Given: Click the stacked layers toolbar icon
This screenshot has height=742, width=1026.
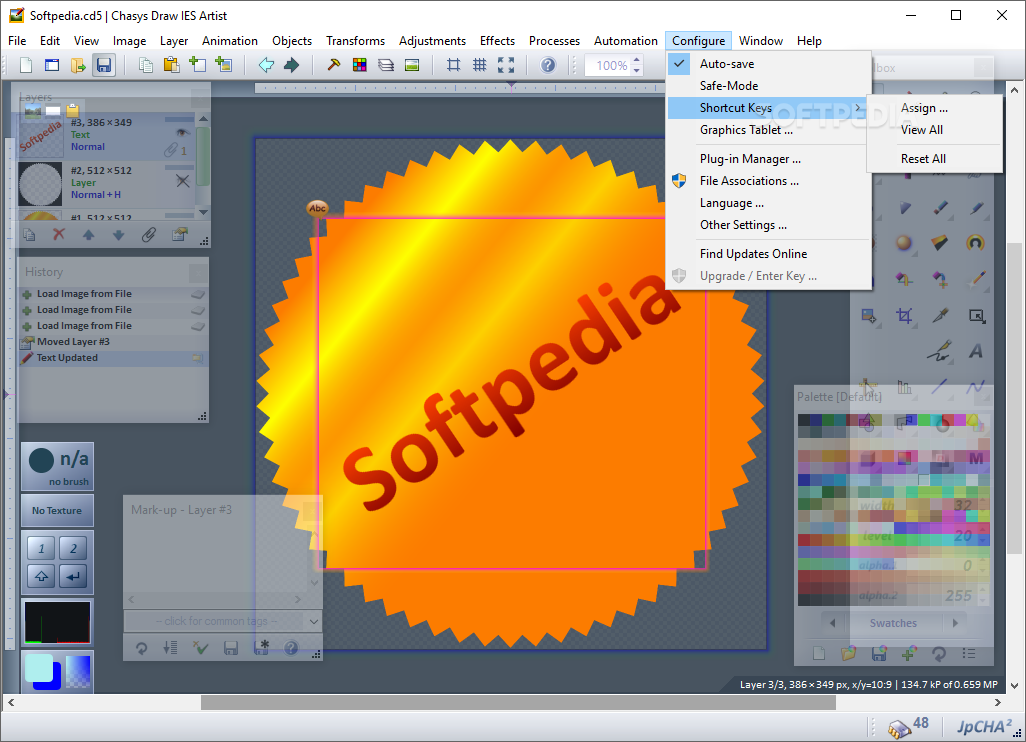Looking at the screenshot, I should 386,65.
